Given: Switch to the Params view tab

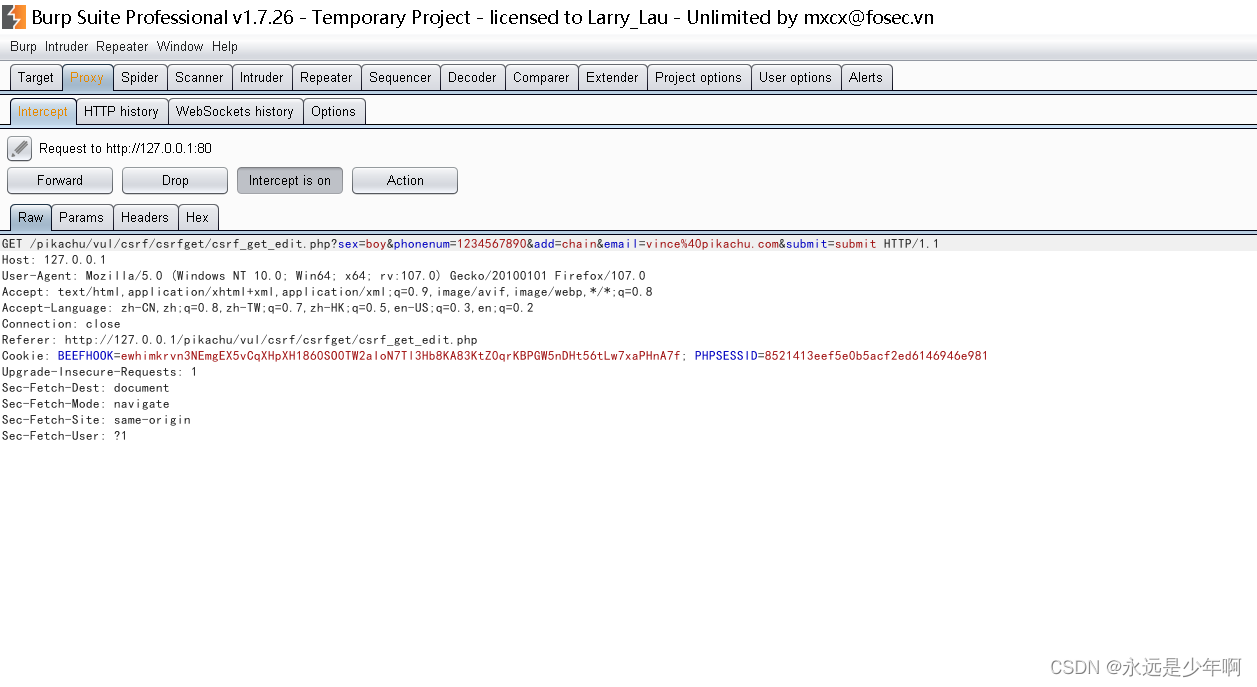Looking at the screenshot, I should (x=81, y=217).
